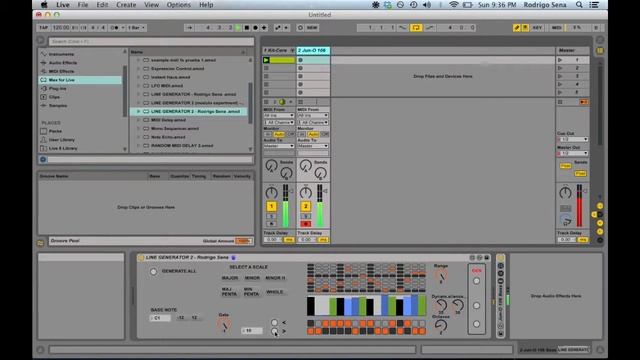Screen dimensions: 640x360
Task: Select Samples category in browser
Action: 58,105
